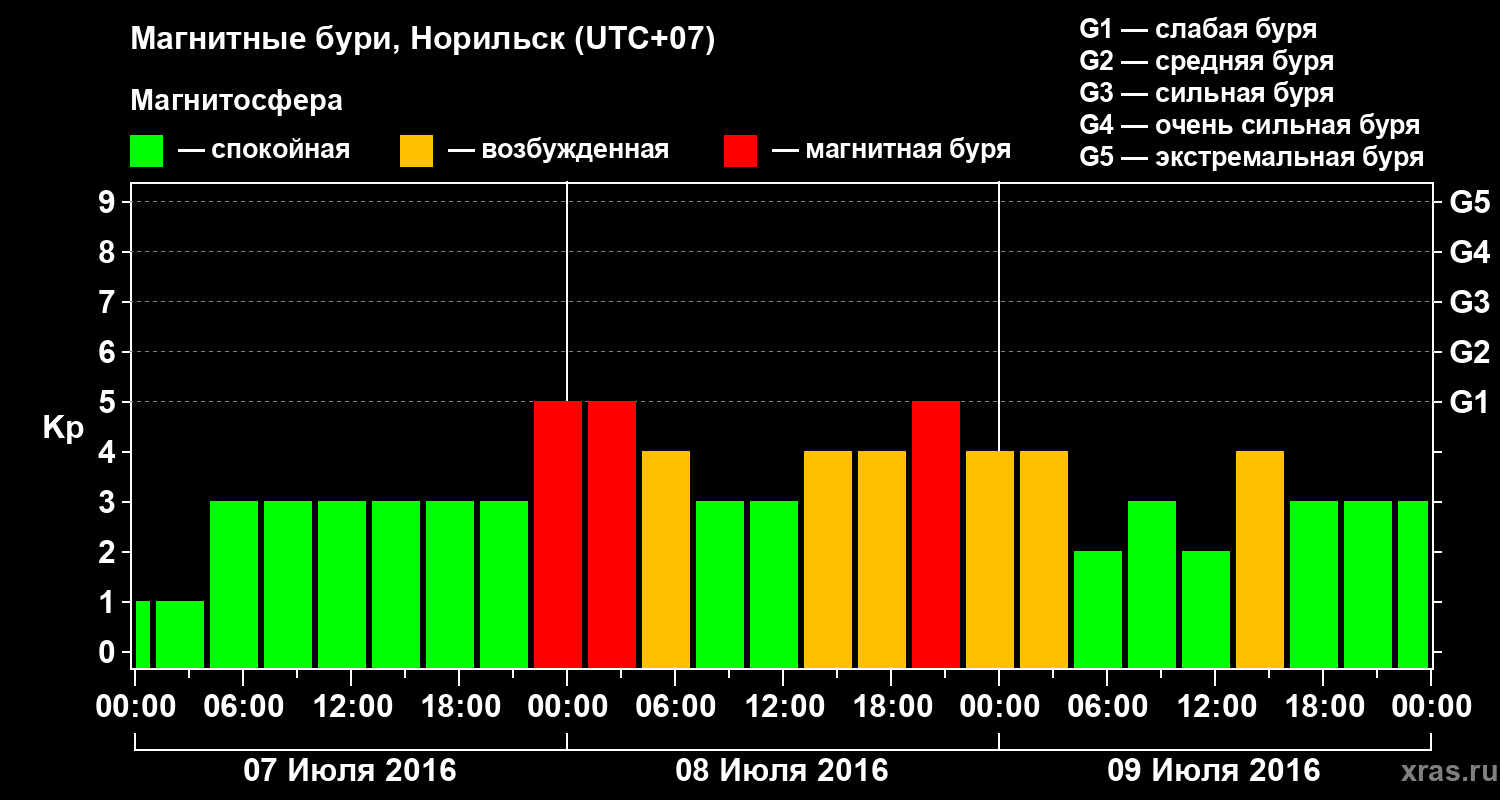
Task: Click the title 'Магнитные бури, Норильск (UTC+07)'
Action: click(423, 40)
